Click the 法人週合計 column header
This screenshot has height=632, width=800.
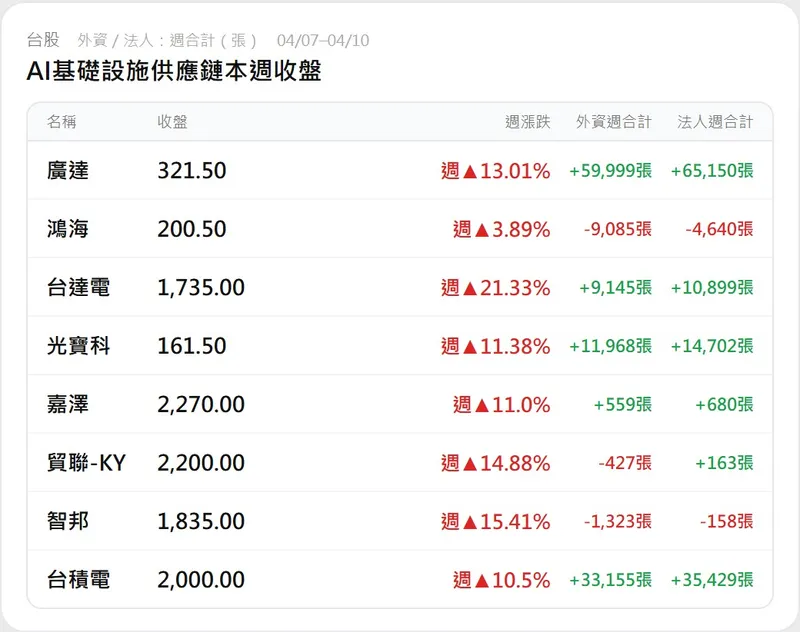(715, 122)
